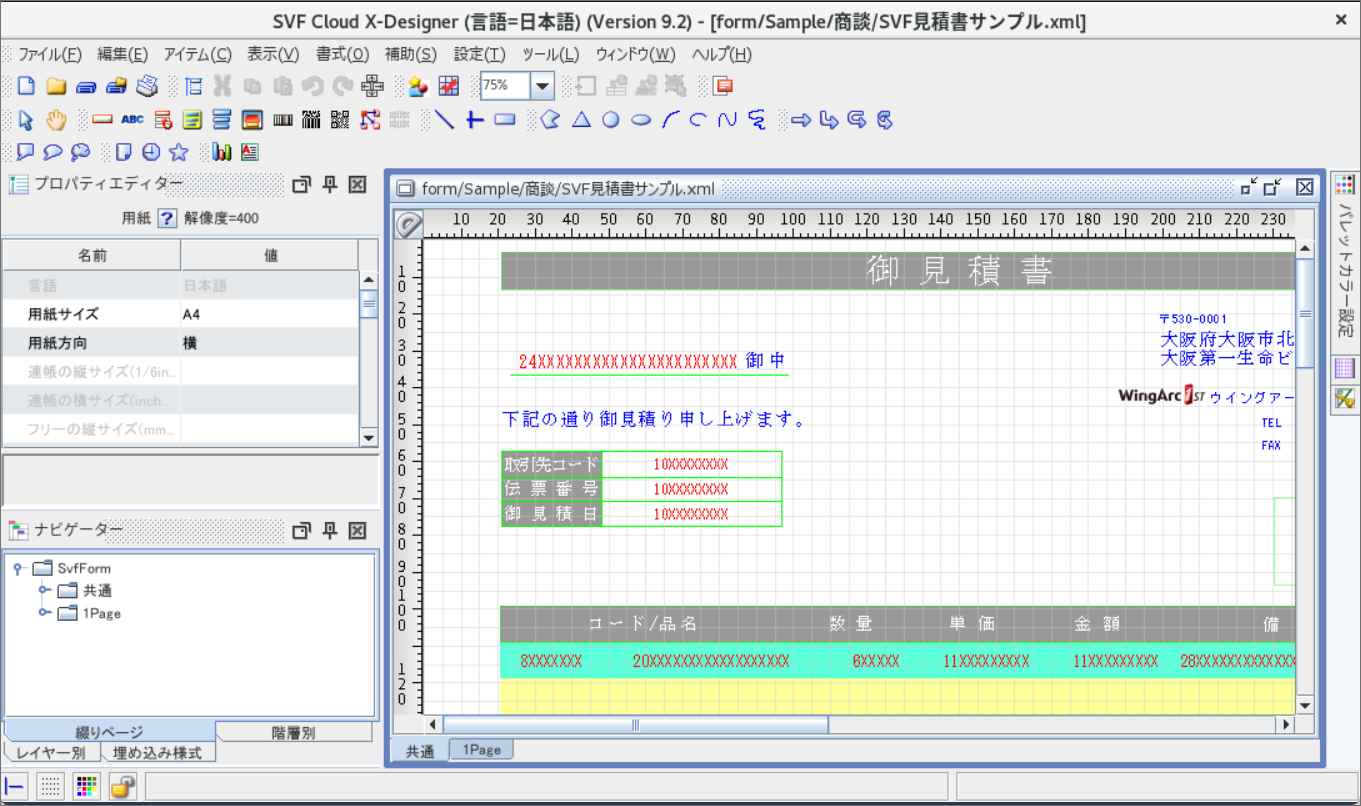The image size is (1361, 806).
Task: Select the barcode field tool
Action: tap(282, 120)
